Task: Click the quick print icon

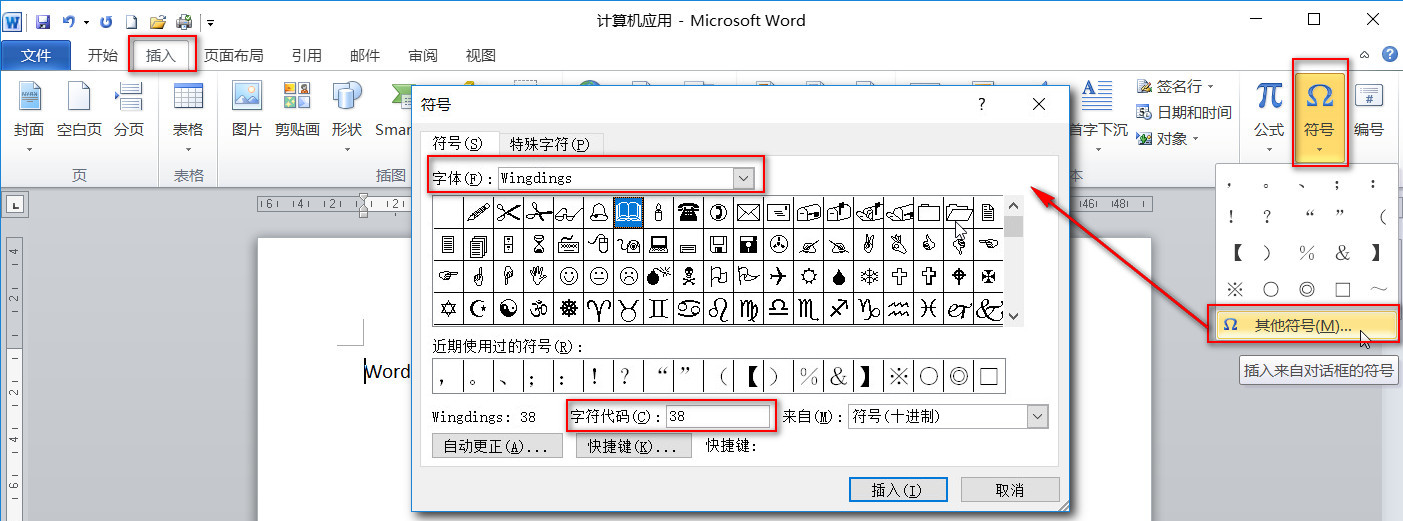Action: (184, 21)
